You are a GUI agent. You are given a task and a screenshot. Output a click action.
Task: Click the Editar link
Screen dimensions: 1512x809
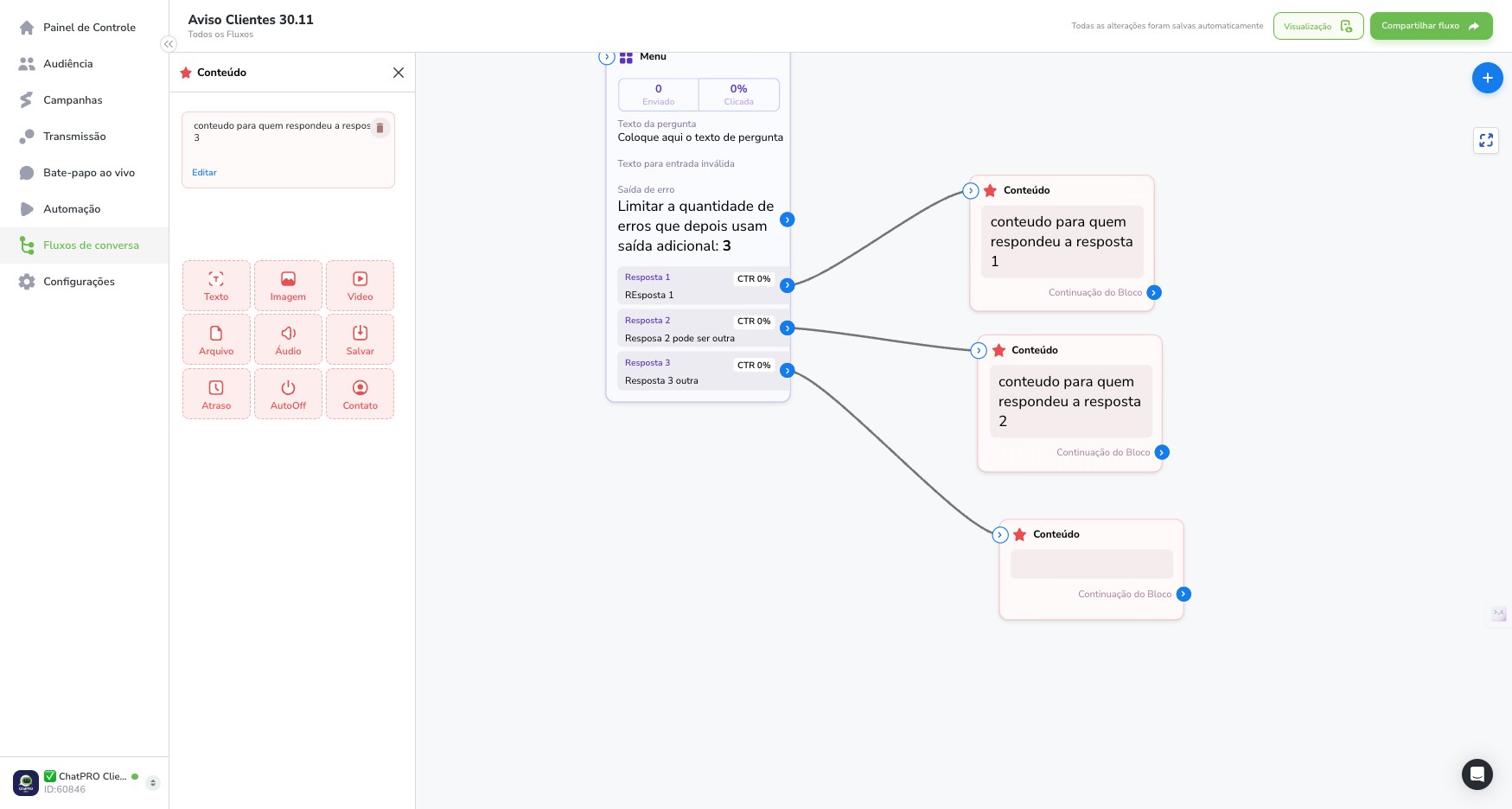[204, 173]
